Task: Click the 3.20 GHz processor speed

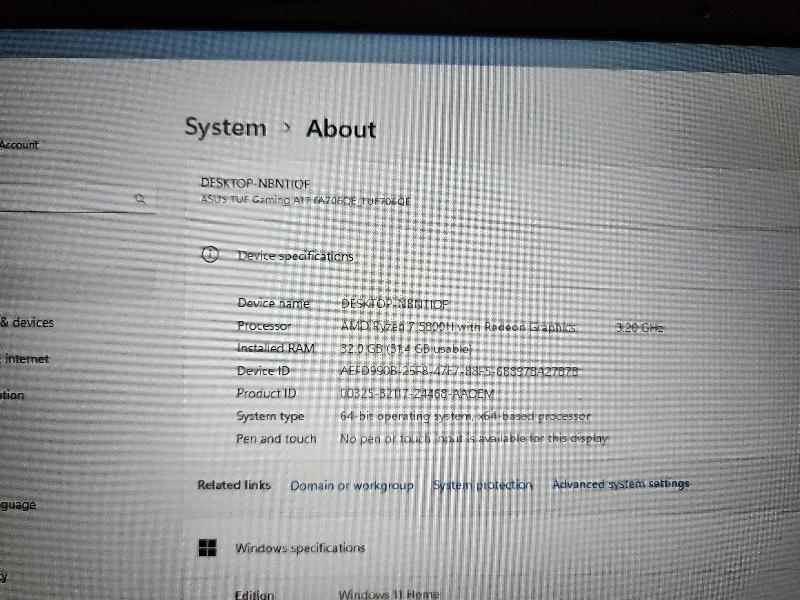Action: pos(639,328)
